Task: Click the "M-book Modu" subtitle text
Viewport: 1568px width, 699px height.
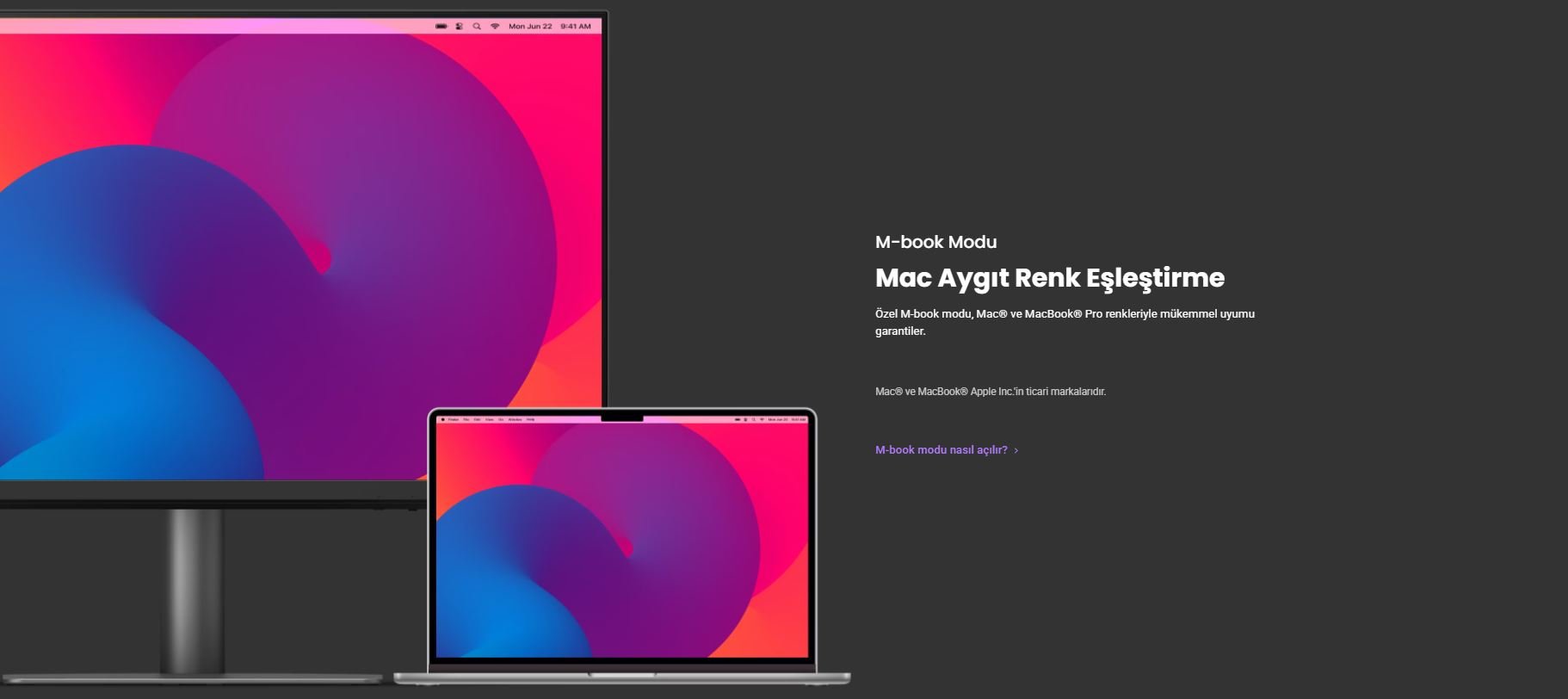Action: click(935, 242)
